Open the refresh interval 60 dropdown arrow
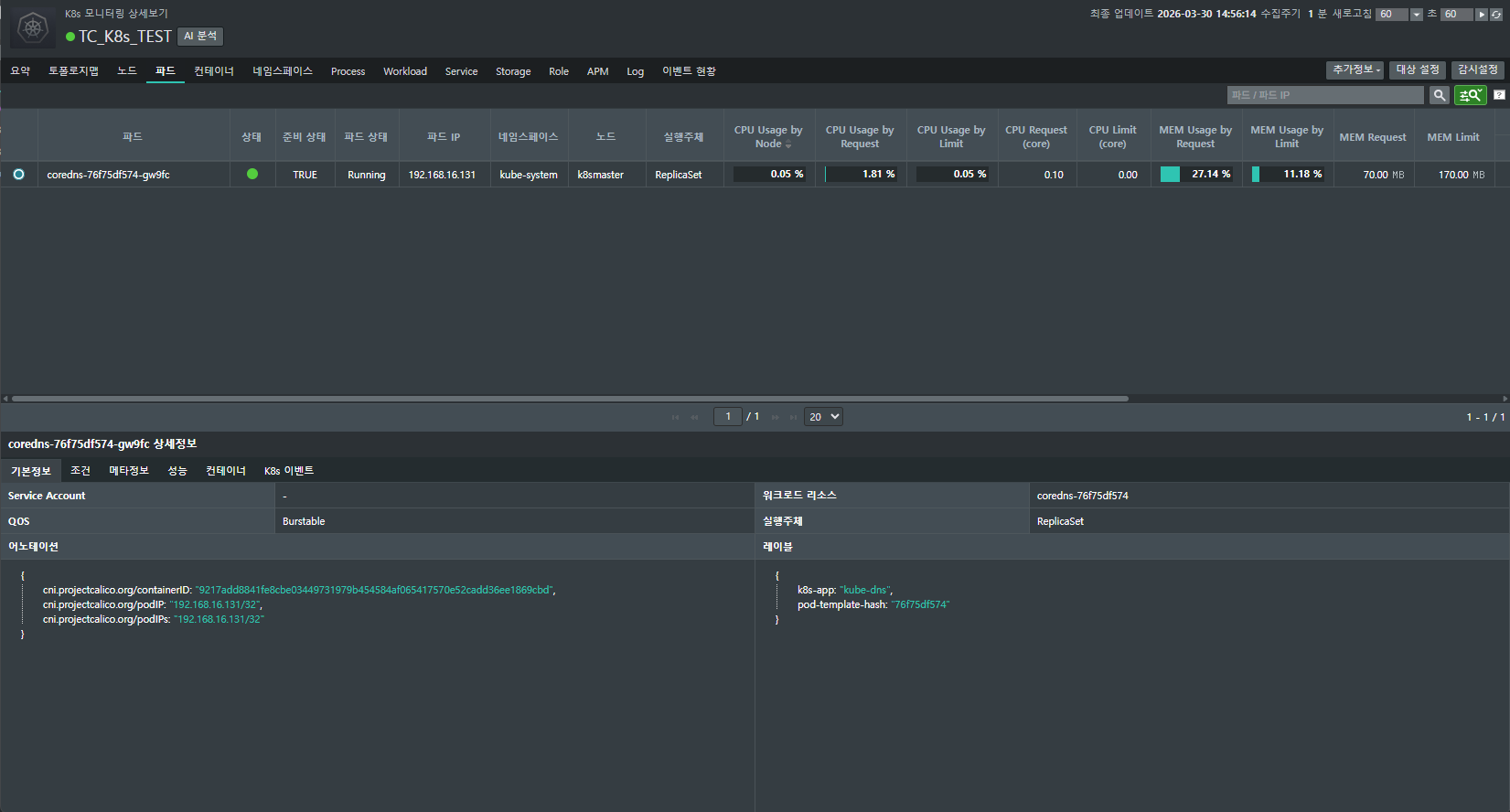The image size is (1510, 812). [1417, 15]
